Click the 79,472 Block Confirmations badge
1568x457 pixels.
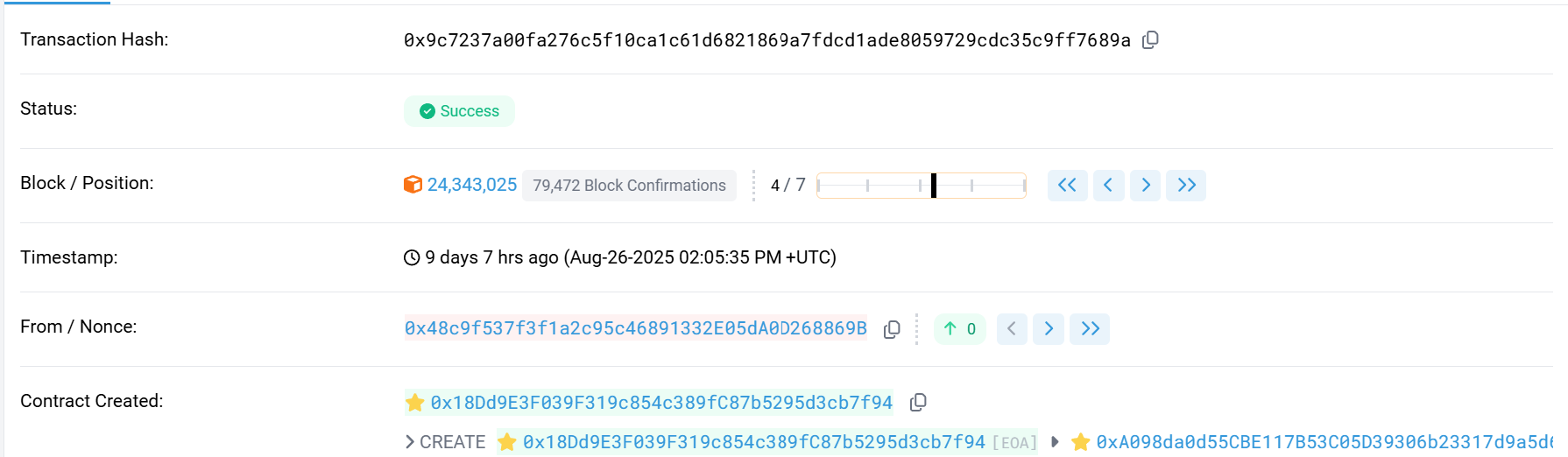pos(629,185)
